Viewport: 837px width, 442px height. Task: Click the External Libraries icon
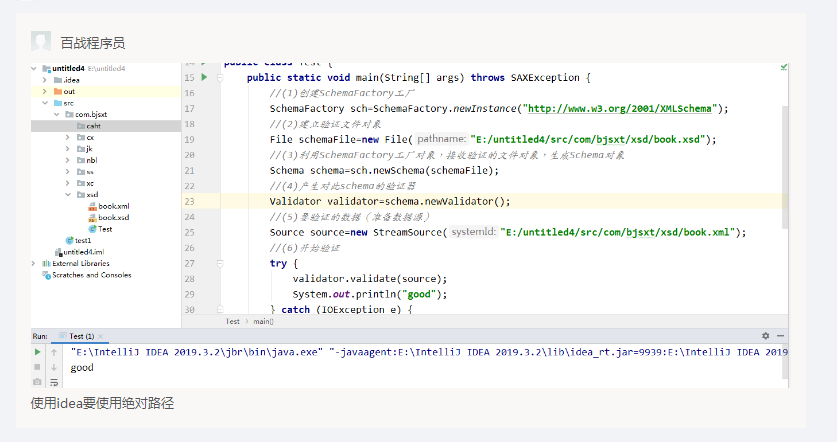tap(46, 263)
